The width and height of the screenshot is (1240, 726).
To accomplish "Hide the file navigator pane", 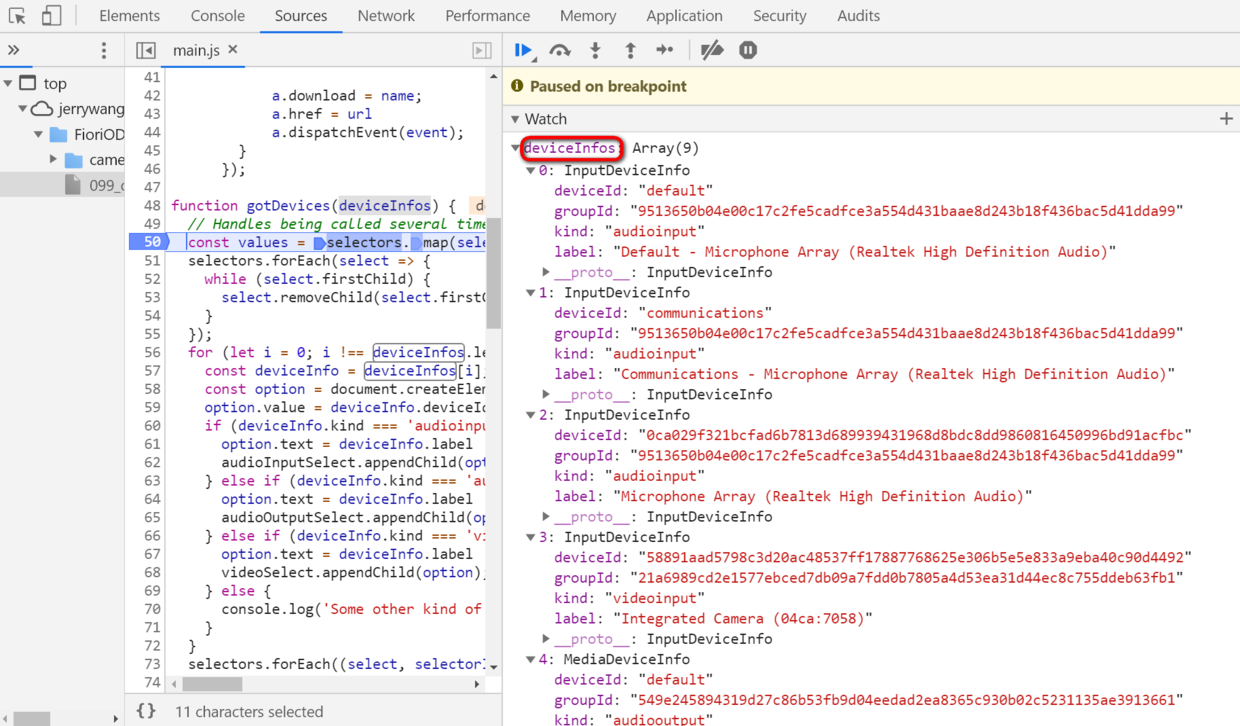I will [146, 50].
